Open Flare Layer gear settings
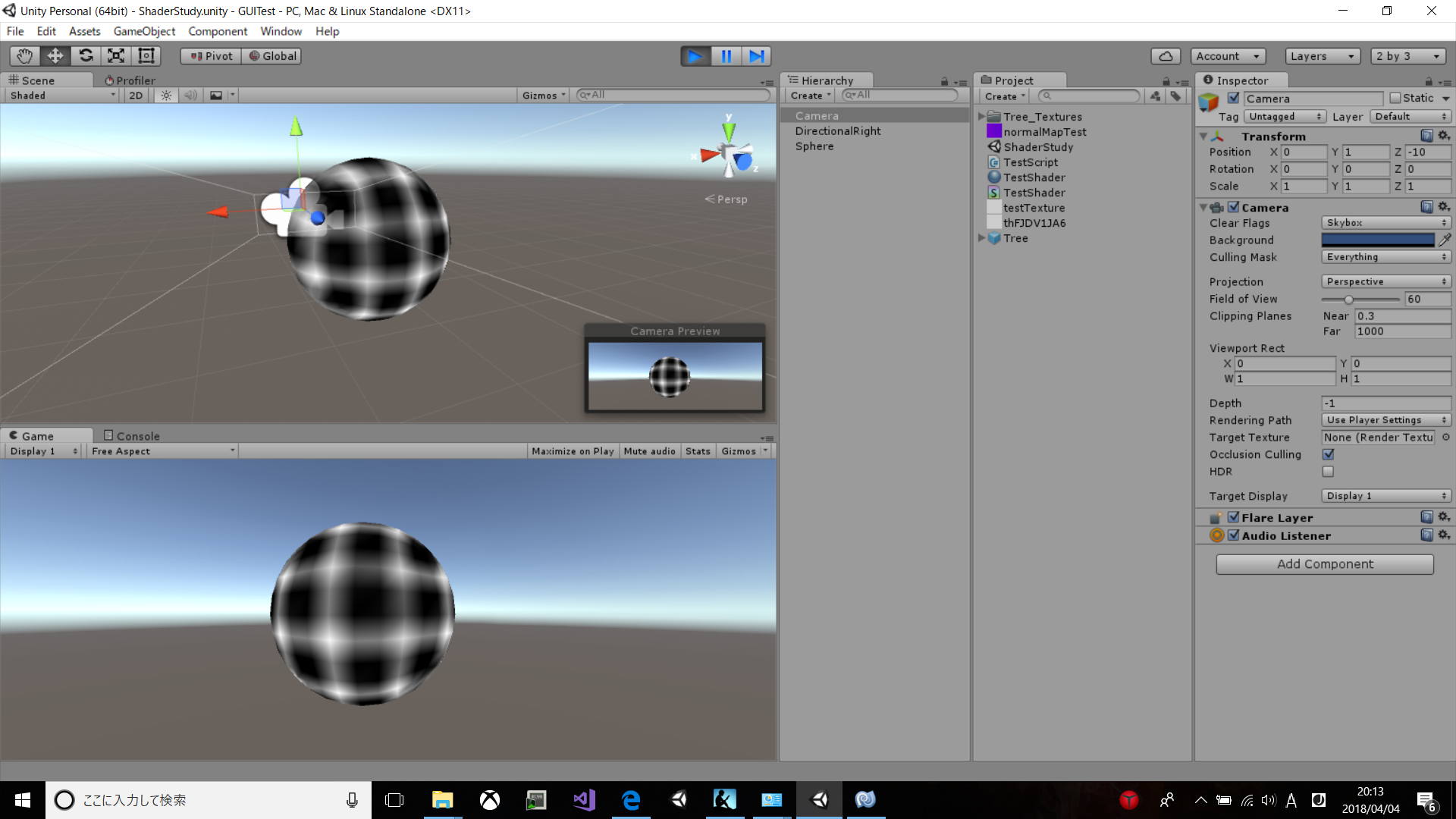This screenshot has width=1456, height=819. [x=1444, y=517]
